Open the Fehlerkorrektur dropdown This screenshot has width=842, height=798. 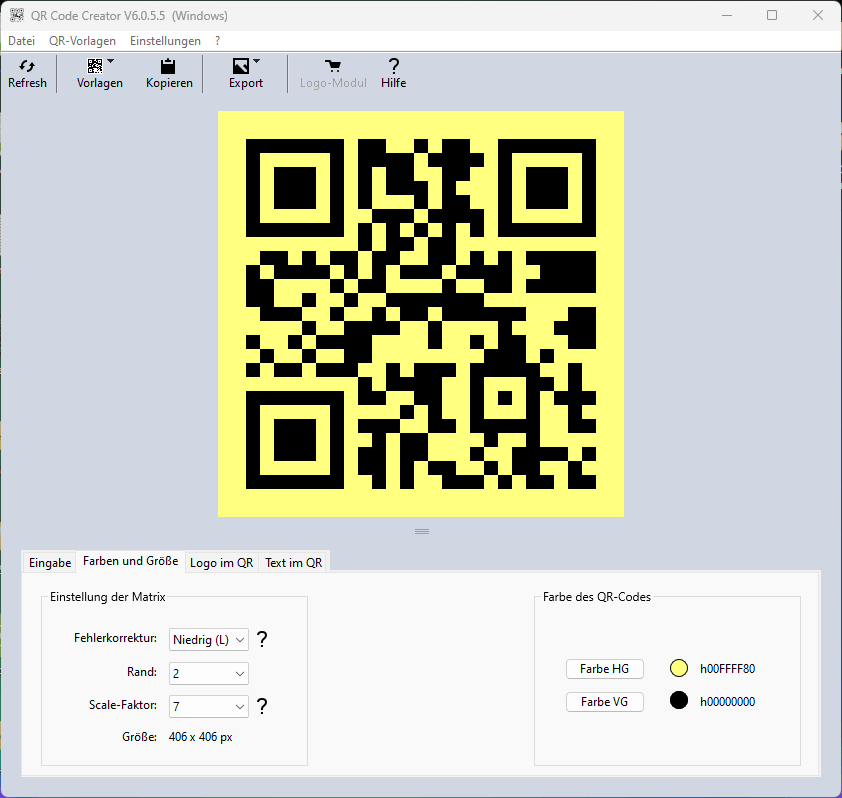tap(208, 640)
